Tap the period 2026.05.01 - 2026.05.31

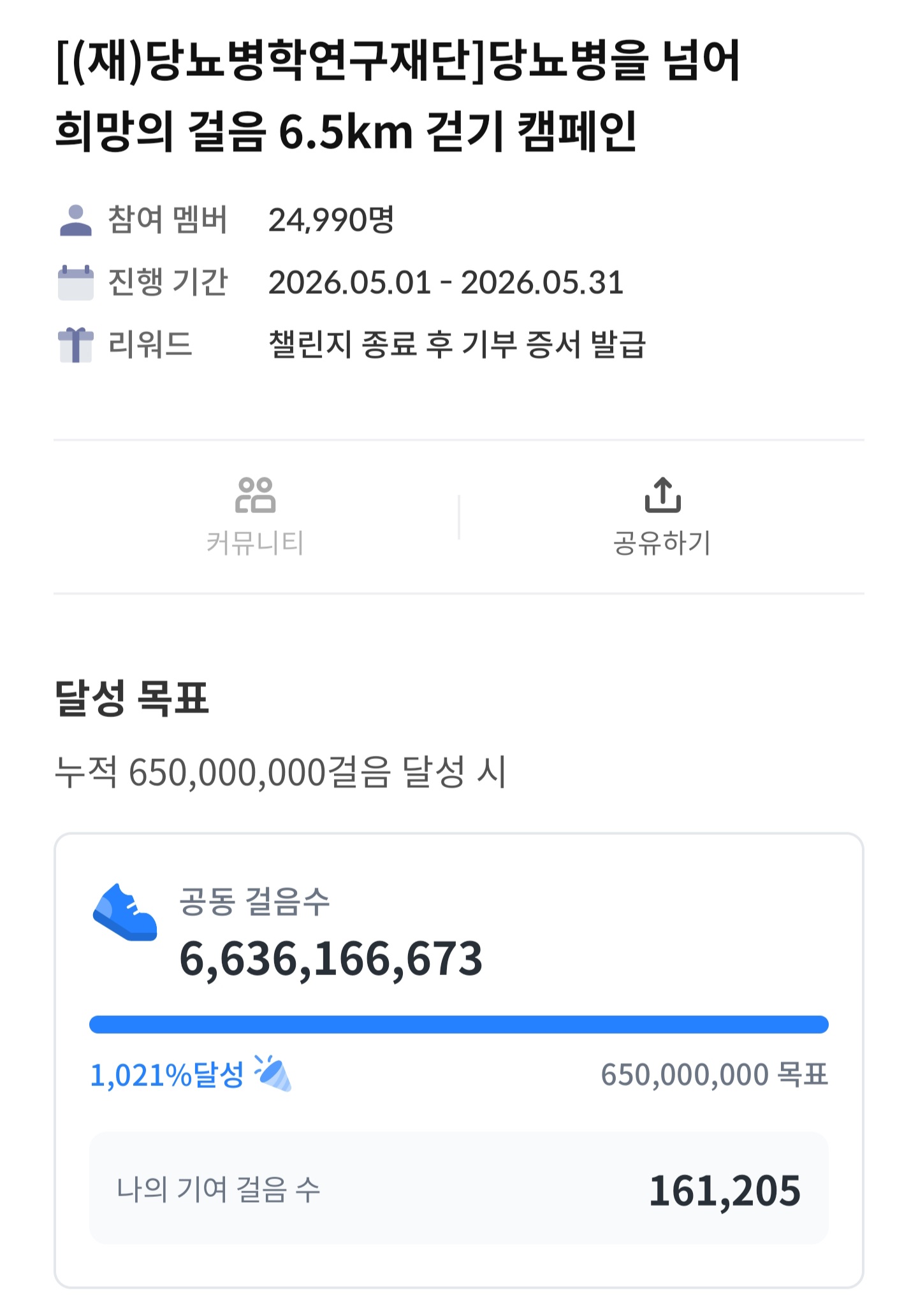(x=446, y=282)
